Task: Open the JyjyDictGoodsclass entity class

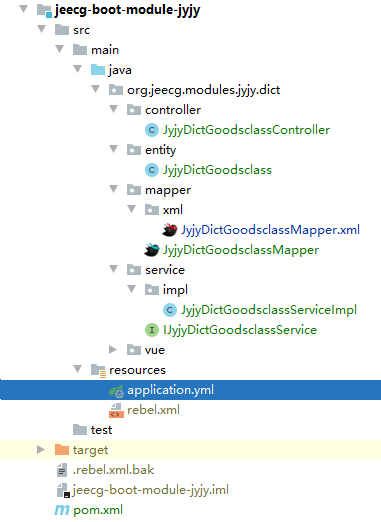Action: tap(217, 170)
